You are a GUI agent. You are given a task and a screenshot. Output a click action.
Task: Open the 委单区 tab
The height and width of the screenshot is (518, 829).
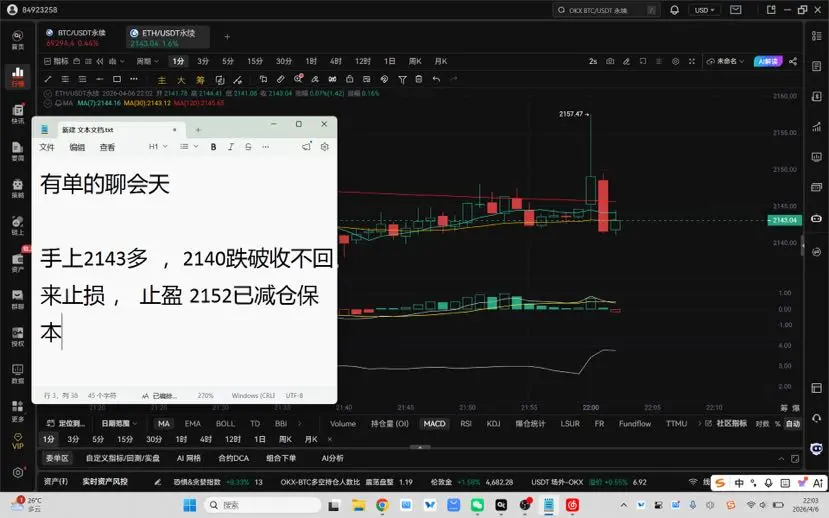coord(57,458)
